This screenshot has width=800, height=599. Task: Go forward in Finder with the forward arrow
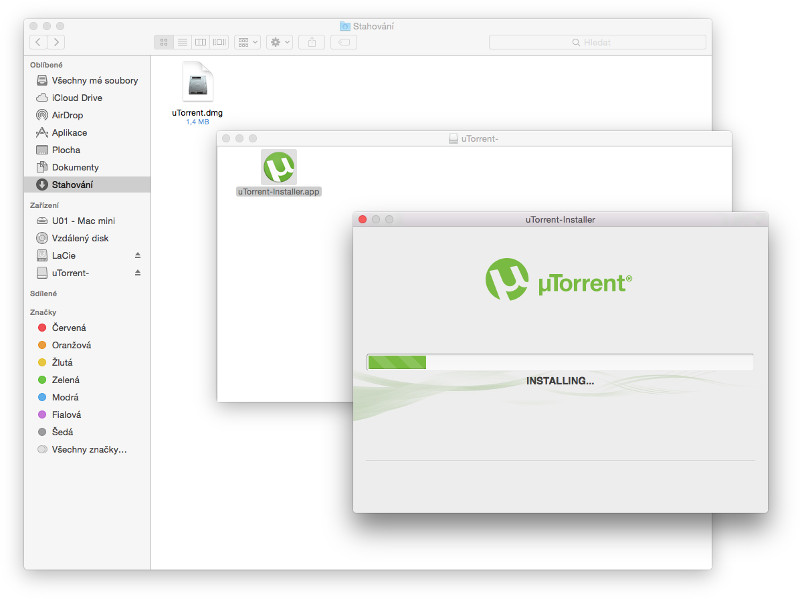click(56, 42)
